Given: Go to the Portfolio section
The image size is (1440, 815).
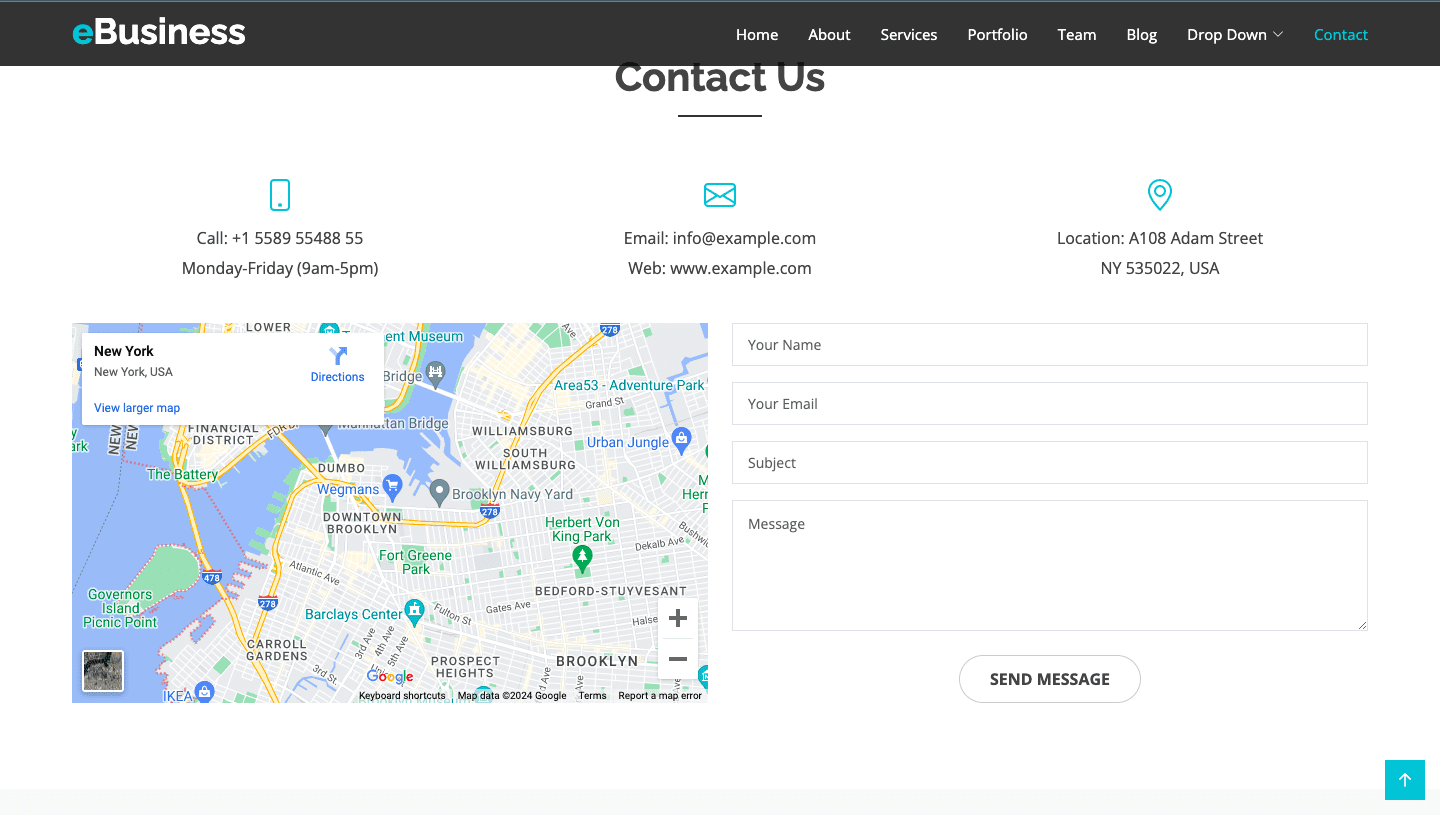Looking at the screenshot, I should [x=997, y=34].
